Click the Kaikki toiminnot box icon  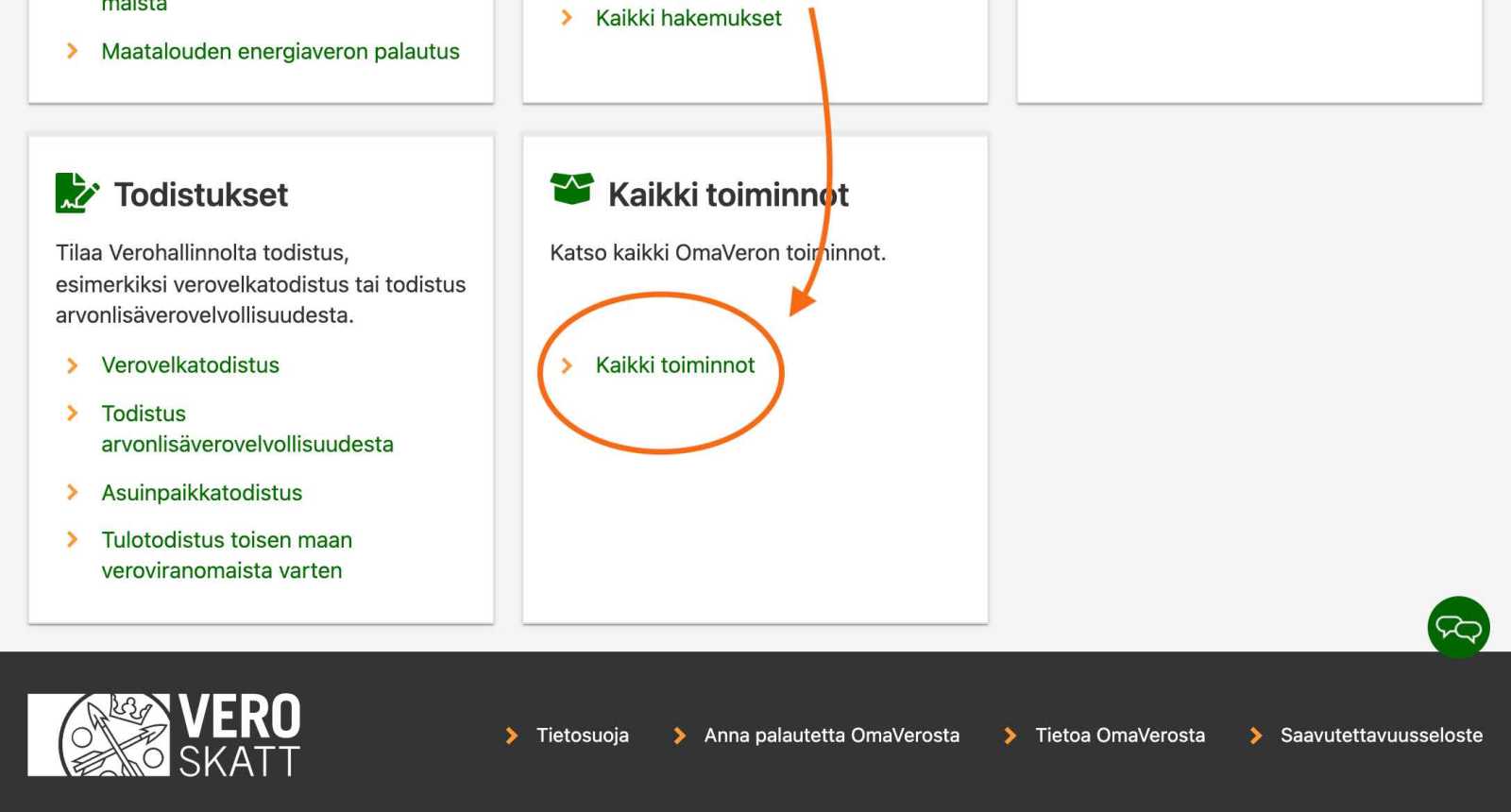pyautogui.click(x=571, y=189)
